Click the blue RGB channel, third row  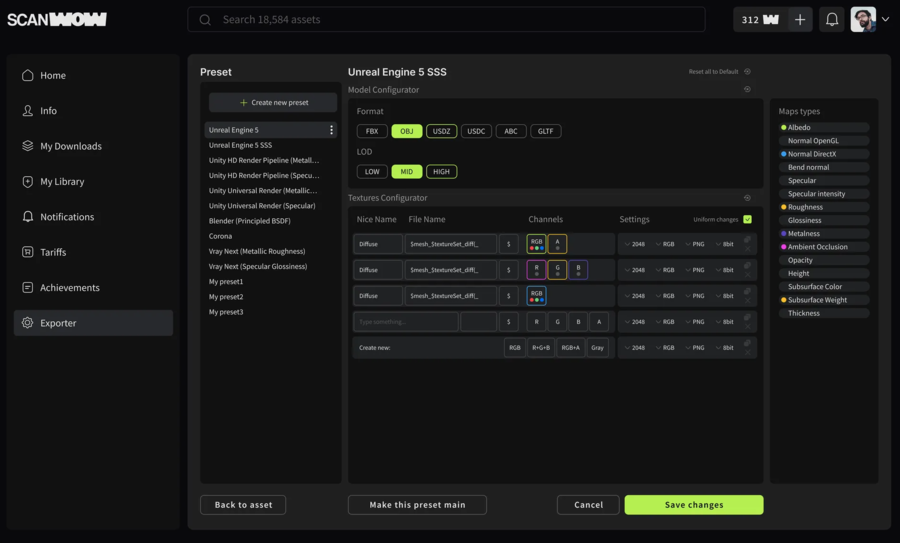tap(537, 296)
